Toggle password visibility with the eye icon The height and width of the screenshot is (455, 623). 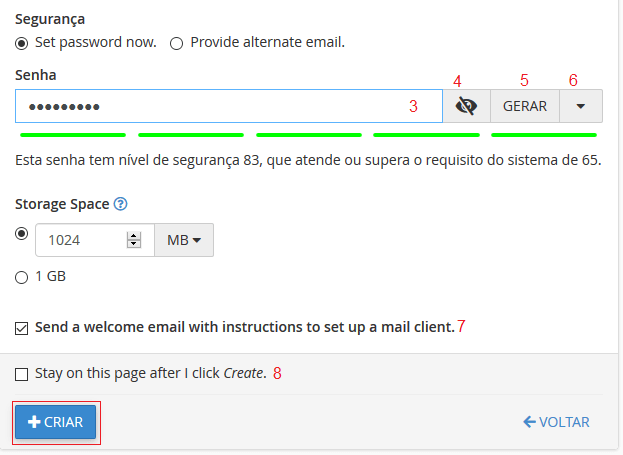(466, 106)
